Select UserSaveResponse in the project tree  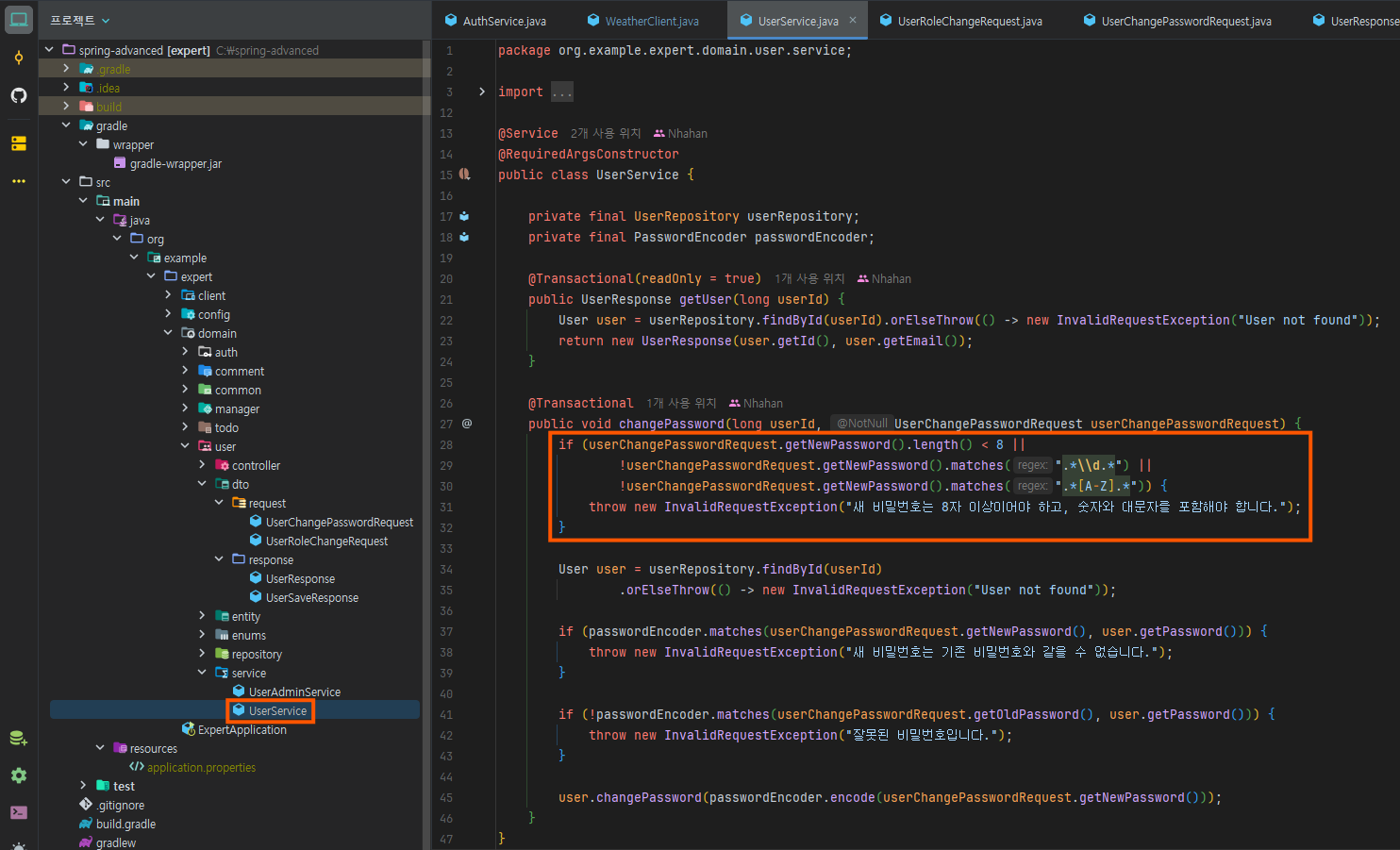pyautogui.click(x=311, y=597)
